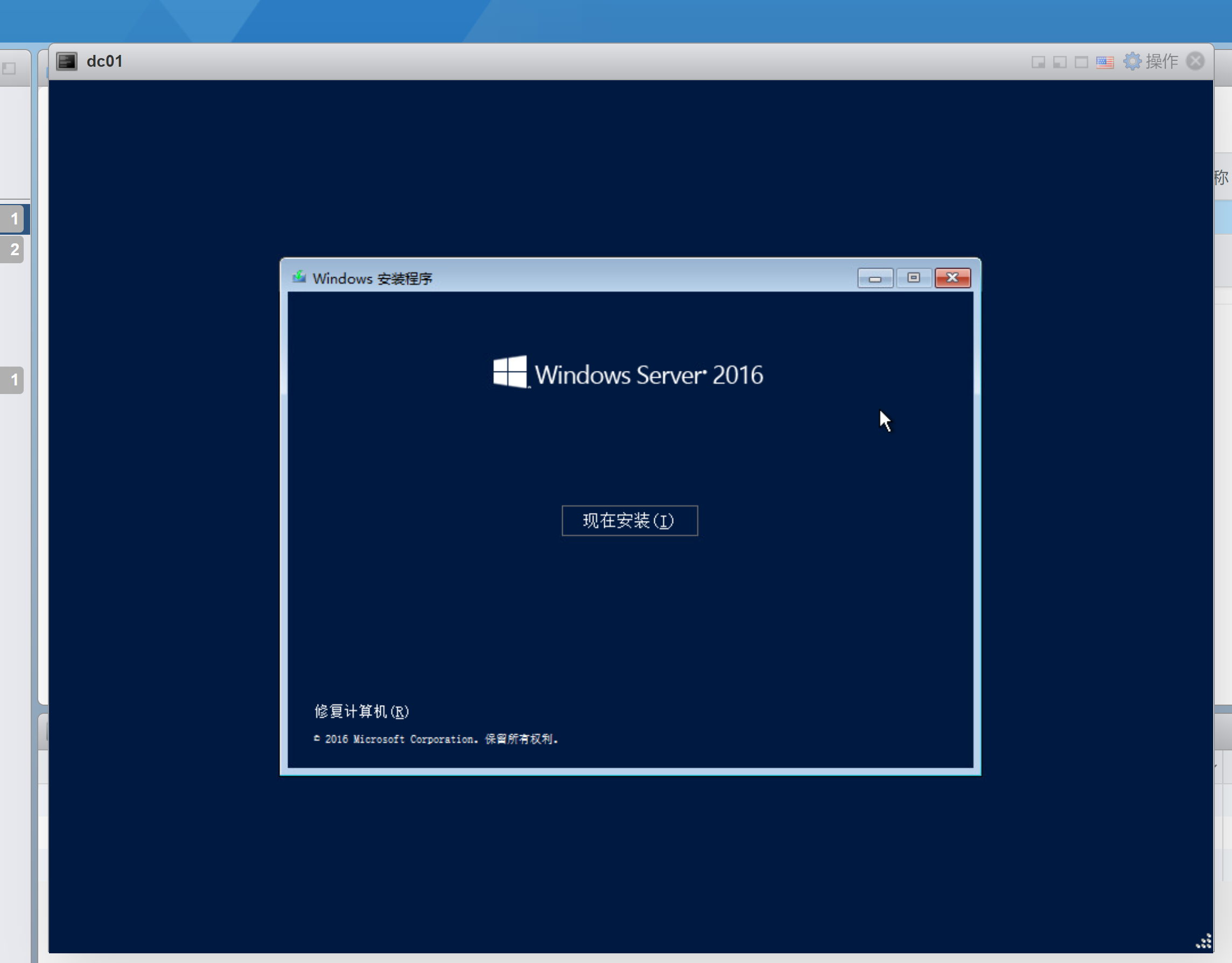Select the US flag keyboard layout icon

1104,61
